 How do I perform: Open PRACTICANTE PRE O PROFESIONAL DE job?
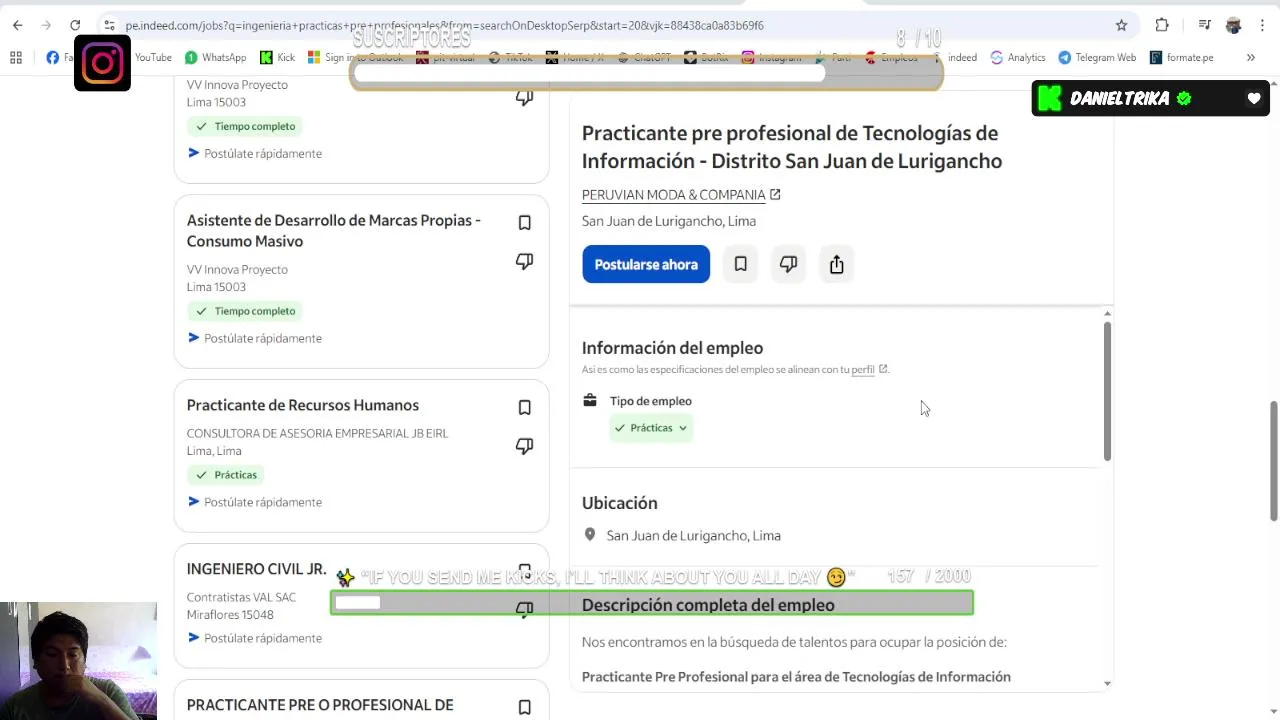point(319,705)
